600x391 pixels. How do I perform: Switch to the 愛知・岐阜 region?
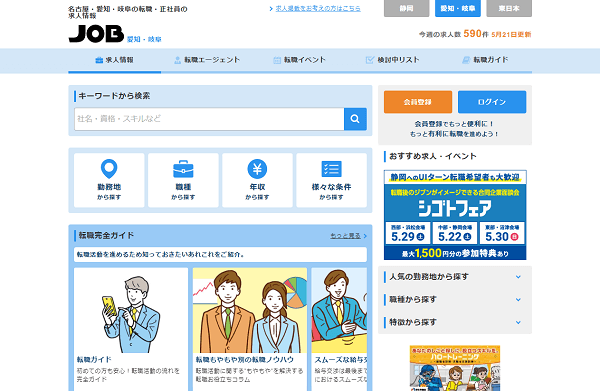pos(458,8)
